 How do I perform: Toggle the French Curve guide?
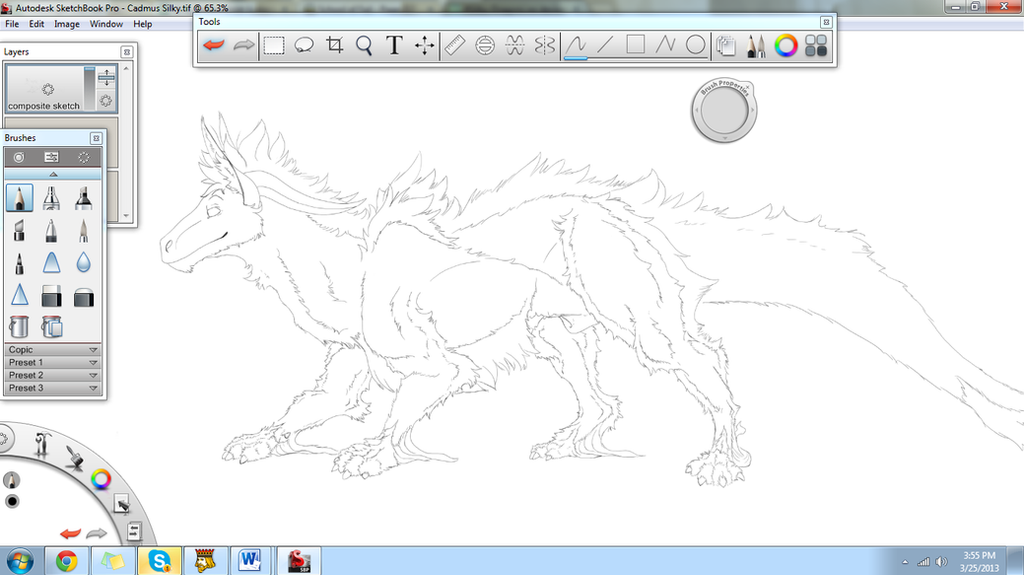(515, 46)
